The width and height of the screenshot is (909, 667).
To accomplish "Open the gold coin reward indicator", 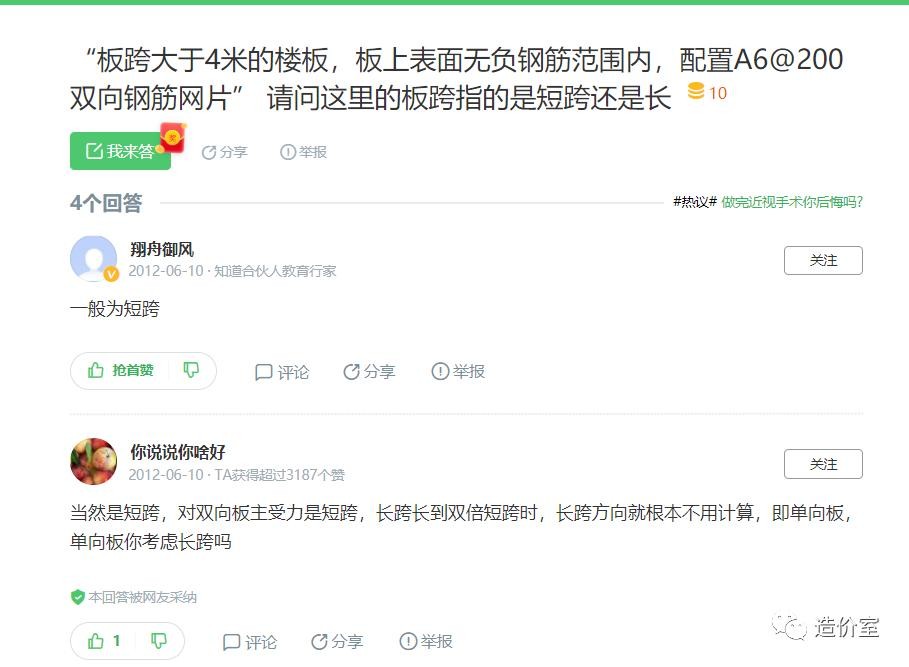I will 707,93.
